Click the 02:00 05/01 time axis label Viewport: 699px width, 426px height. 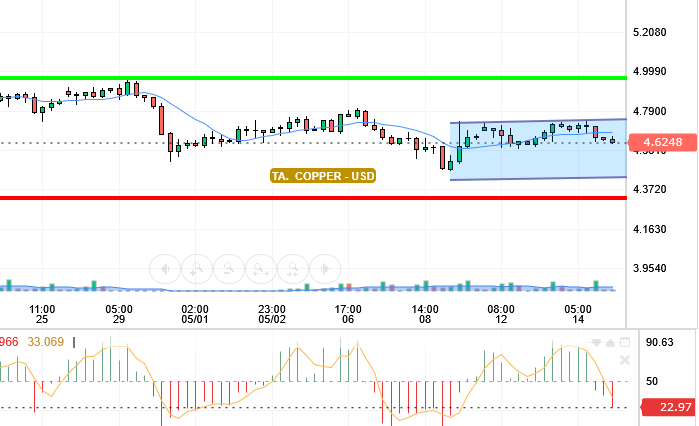click(x=195, y=314)
